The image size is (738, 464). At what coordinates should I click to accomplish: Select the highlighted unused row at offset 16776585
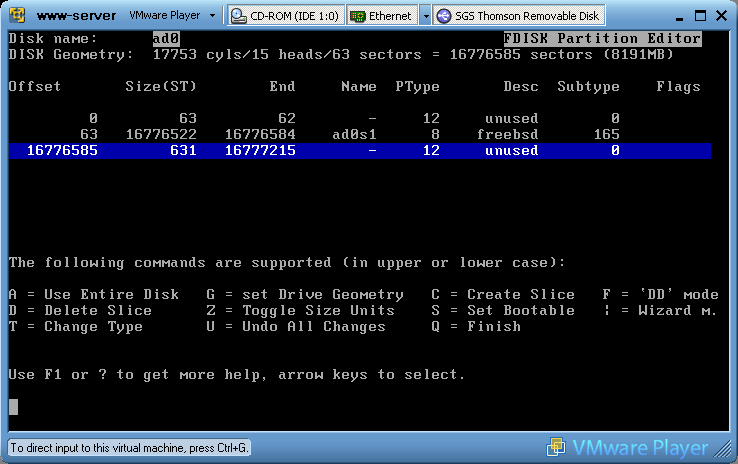(360, 151)
